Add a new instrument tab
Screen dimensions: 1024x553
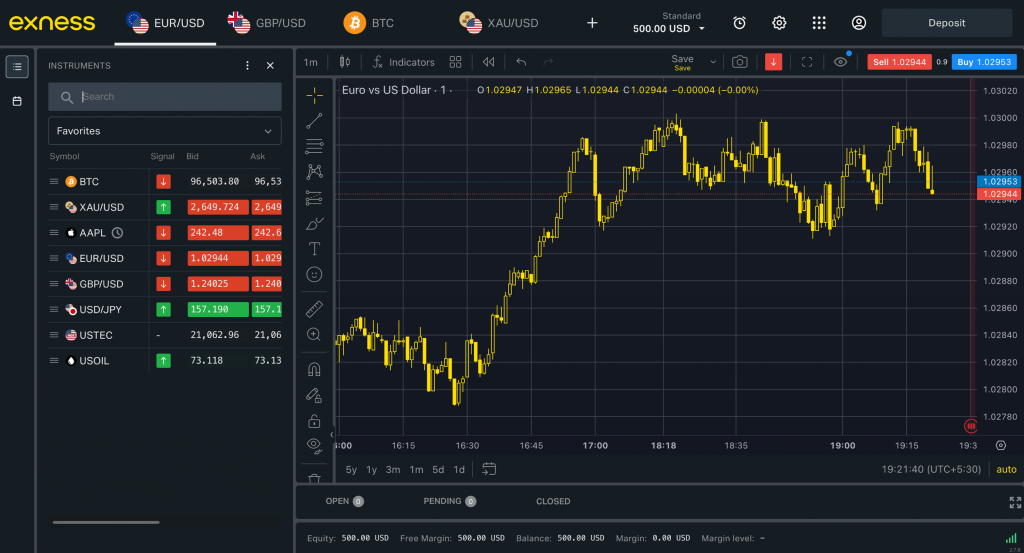592,23
